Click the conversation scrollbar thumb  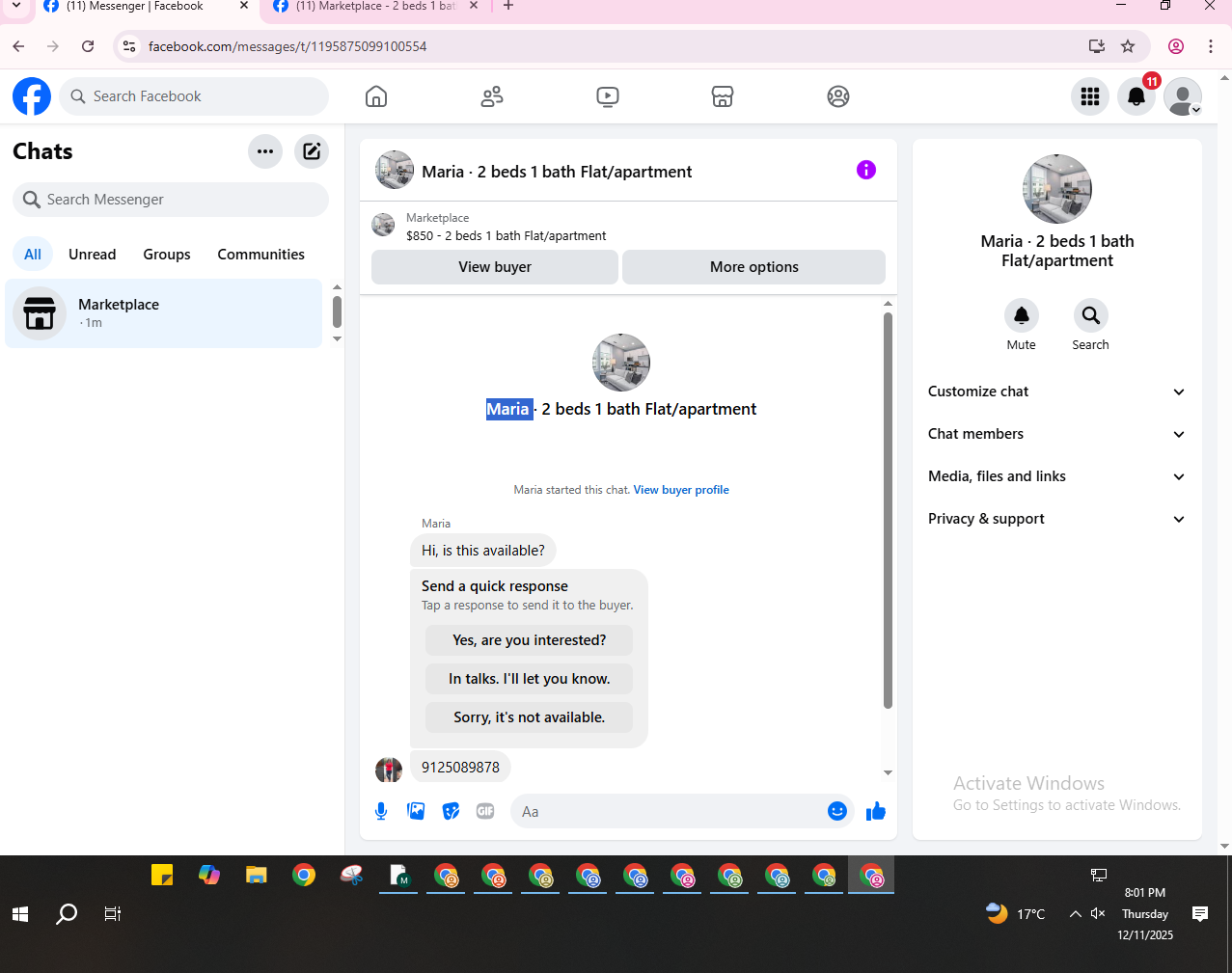pyautogui.click(x=888, y=510)
